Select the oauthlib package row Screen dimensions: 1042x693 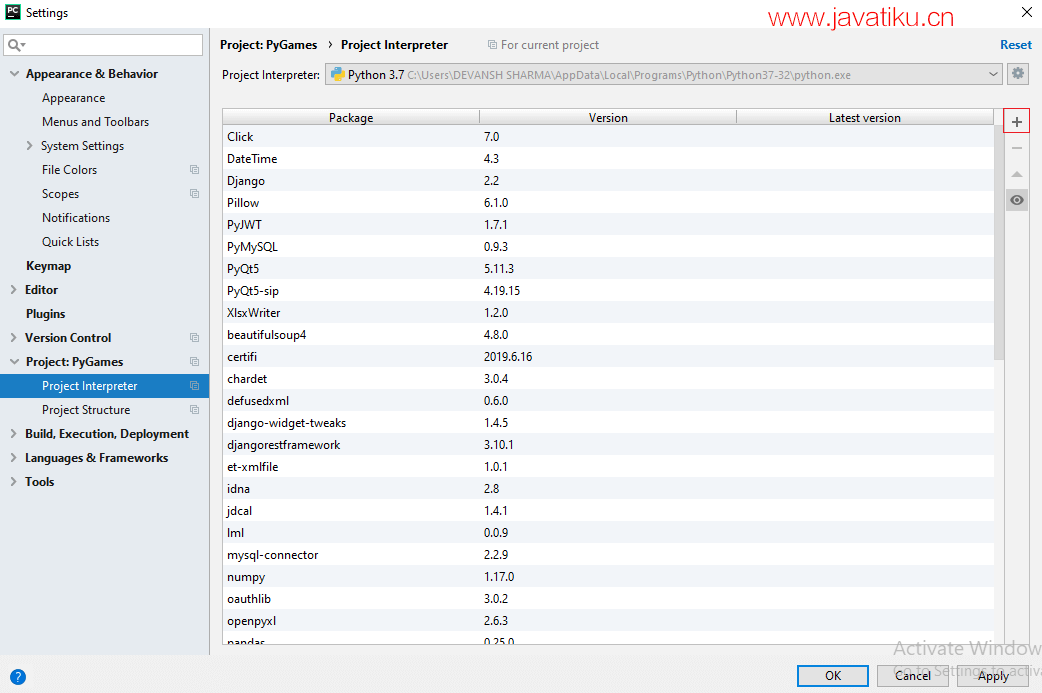pos(608,598)
